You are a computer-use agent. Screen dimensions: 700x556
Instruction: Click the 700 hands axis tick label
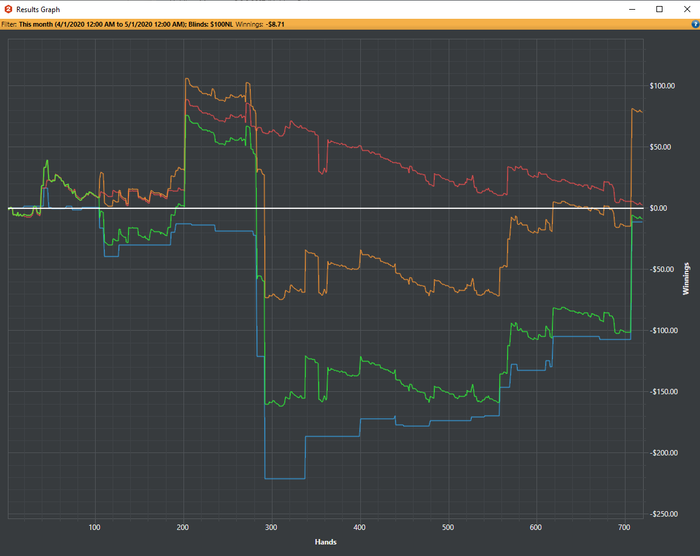(x=624, y=527)
